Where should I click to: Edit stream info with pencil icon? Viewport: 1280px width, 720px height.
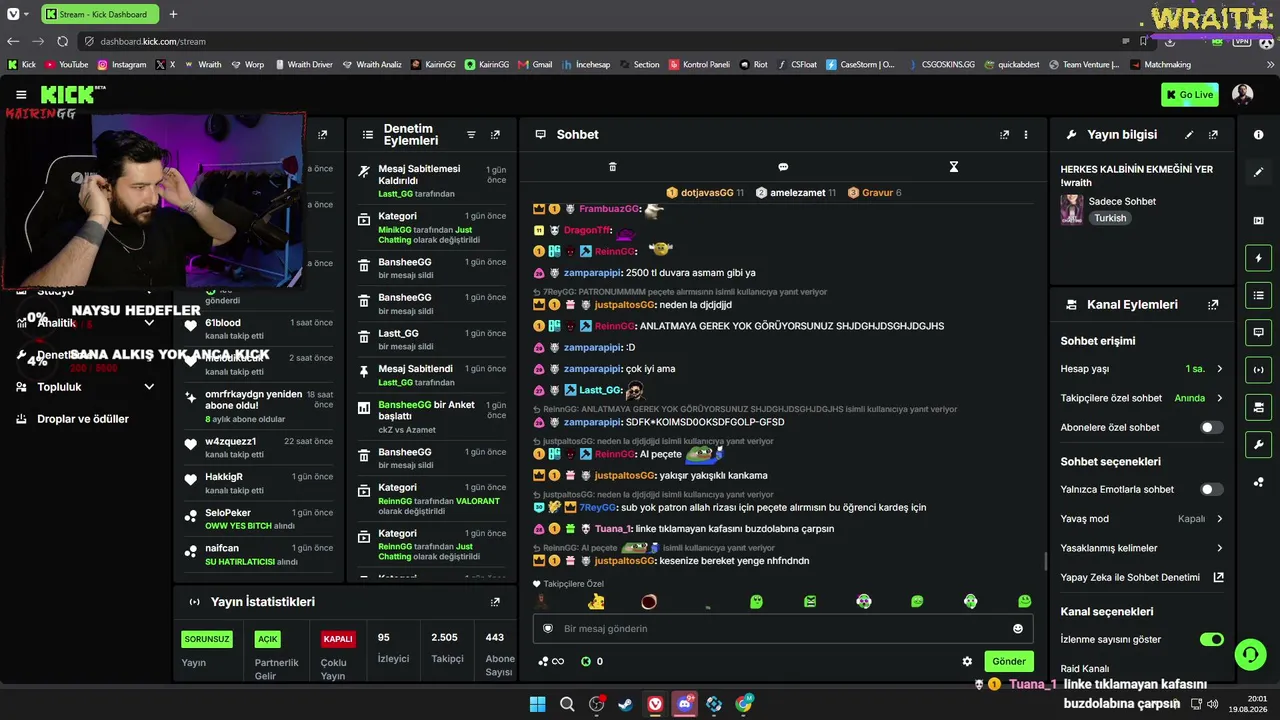pyautogui.click(x=1189, y=135)
